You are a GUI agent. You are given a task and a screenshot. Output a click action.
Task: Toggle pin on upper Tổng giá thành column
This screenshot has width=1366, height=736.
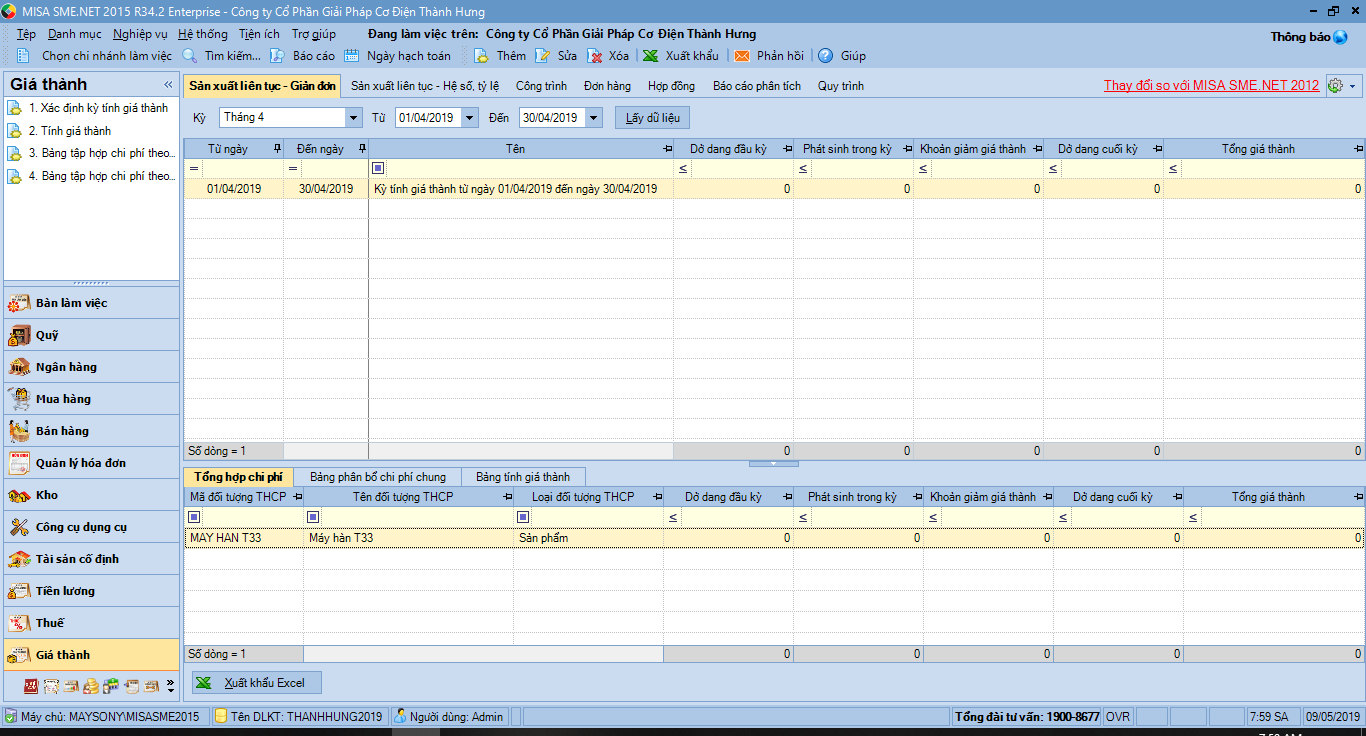coord(1358,149)
